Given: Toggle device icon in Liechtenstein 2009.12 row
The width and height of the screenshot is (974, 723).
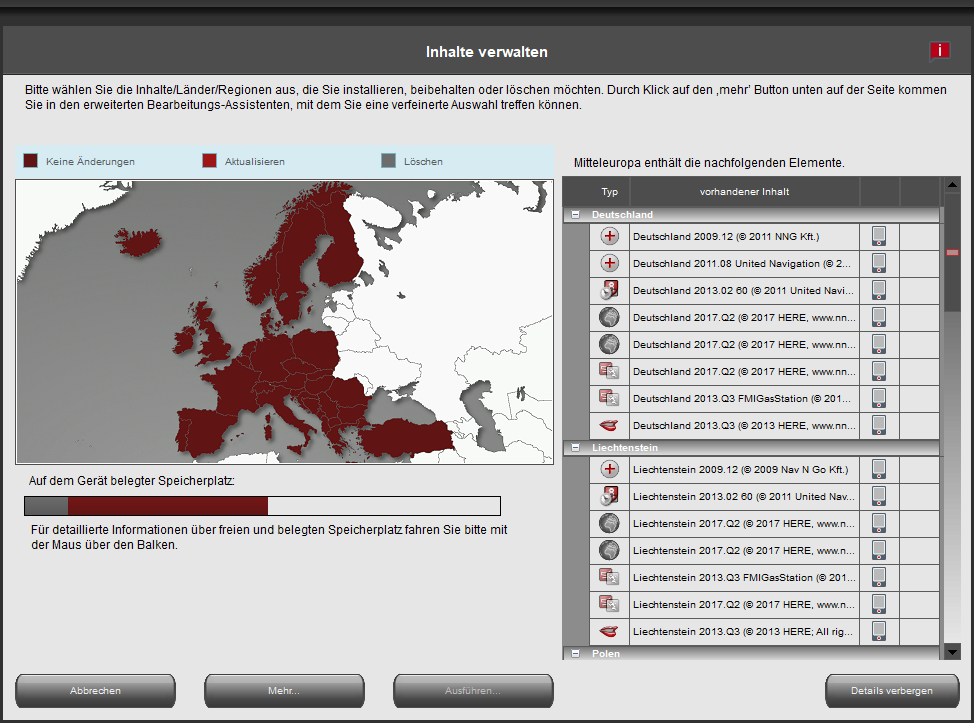Looking at the screenshot, I should 879,469.
